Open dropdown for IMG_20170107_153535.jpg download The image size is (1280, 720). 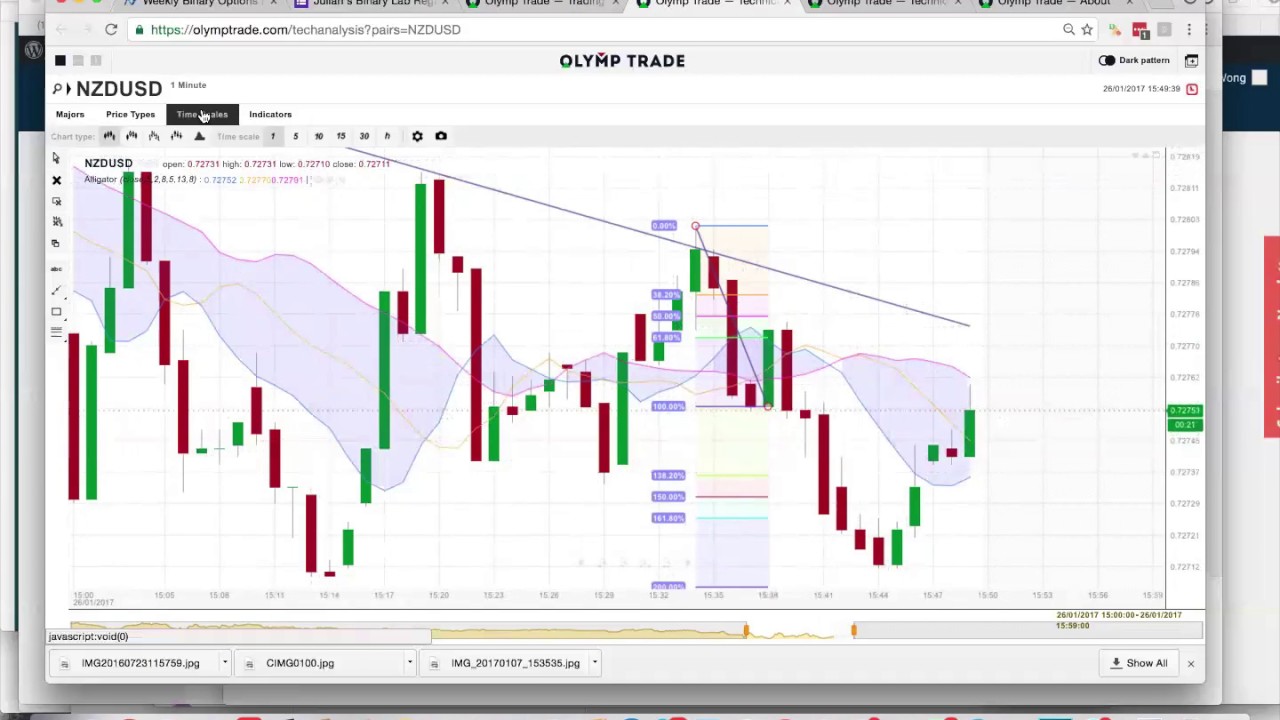coord(594,662)
